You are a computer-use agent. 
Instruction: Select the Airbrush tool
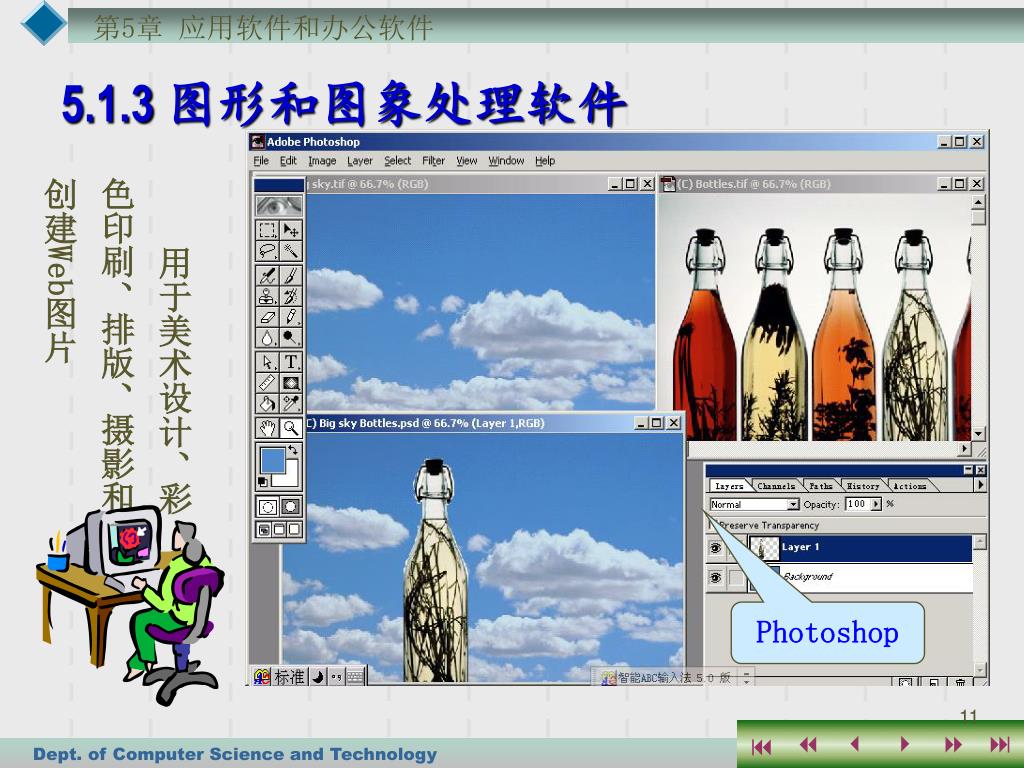pos(267,276)
